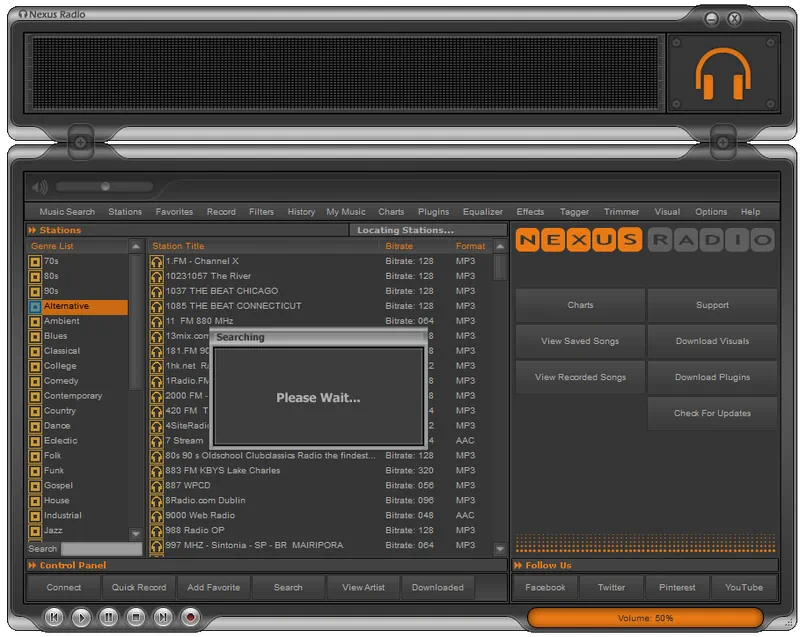Click the genre icon next to Gospel
Viewport: 800px width, 637px height.
[35, 486]
